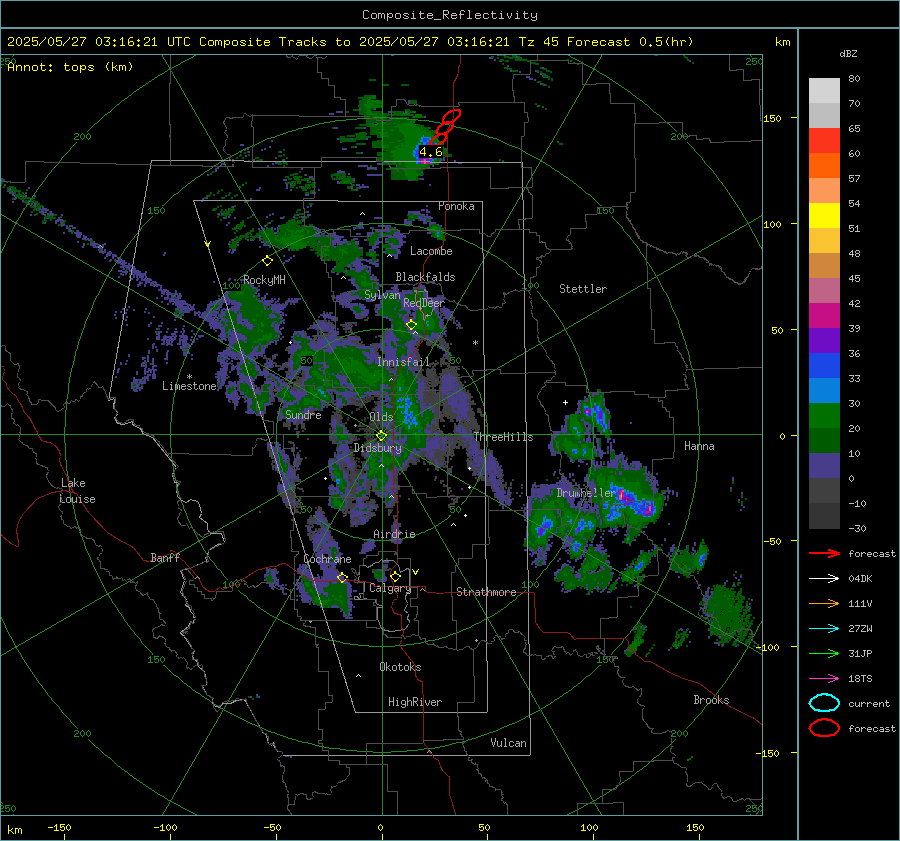Click the 80 dBZ value in color scale
900x841 pixels.
[x=854, y=79]
